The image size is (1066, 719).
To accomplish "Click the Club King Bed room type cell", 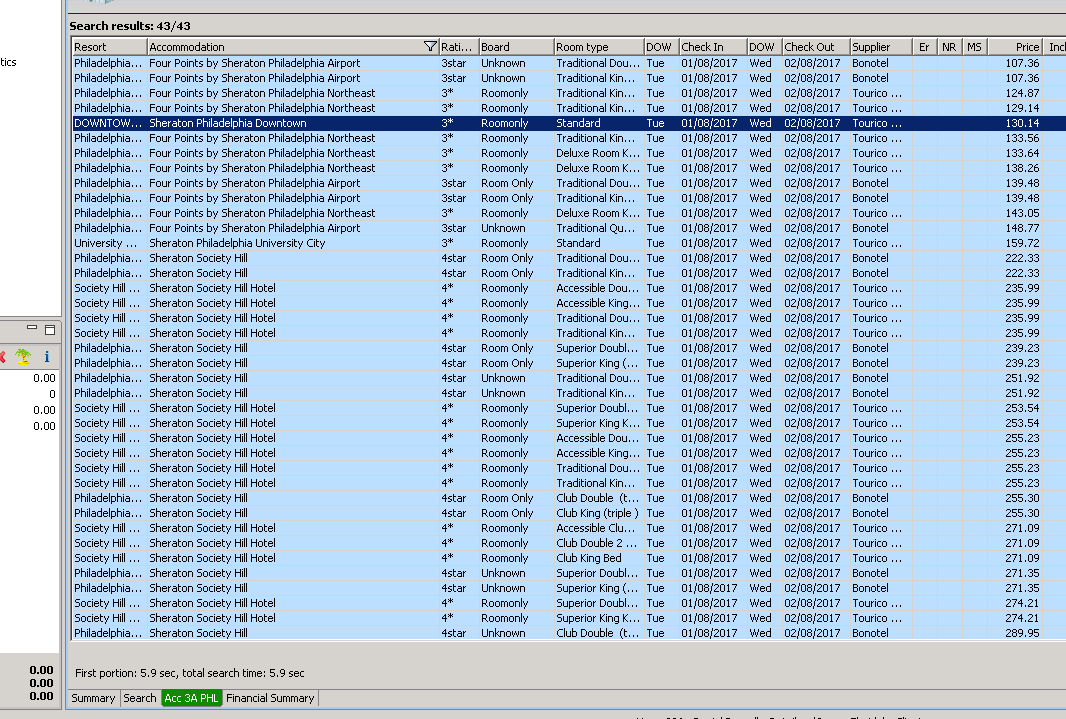I will tap(598, 558).
